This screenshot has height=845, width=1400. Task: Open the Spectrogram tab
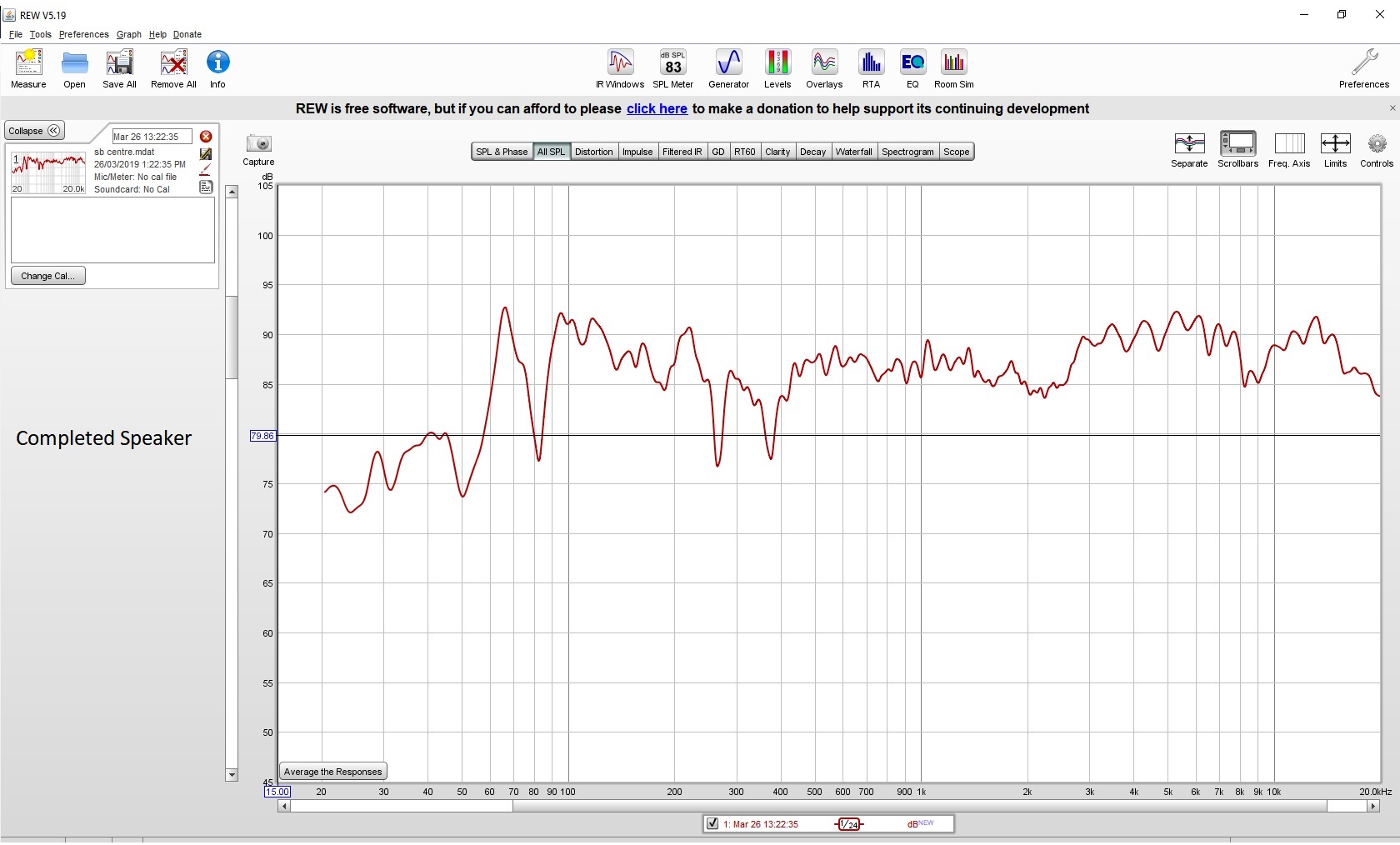907,152
